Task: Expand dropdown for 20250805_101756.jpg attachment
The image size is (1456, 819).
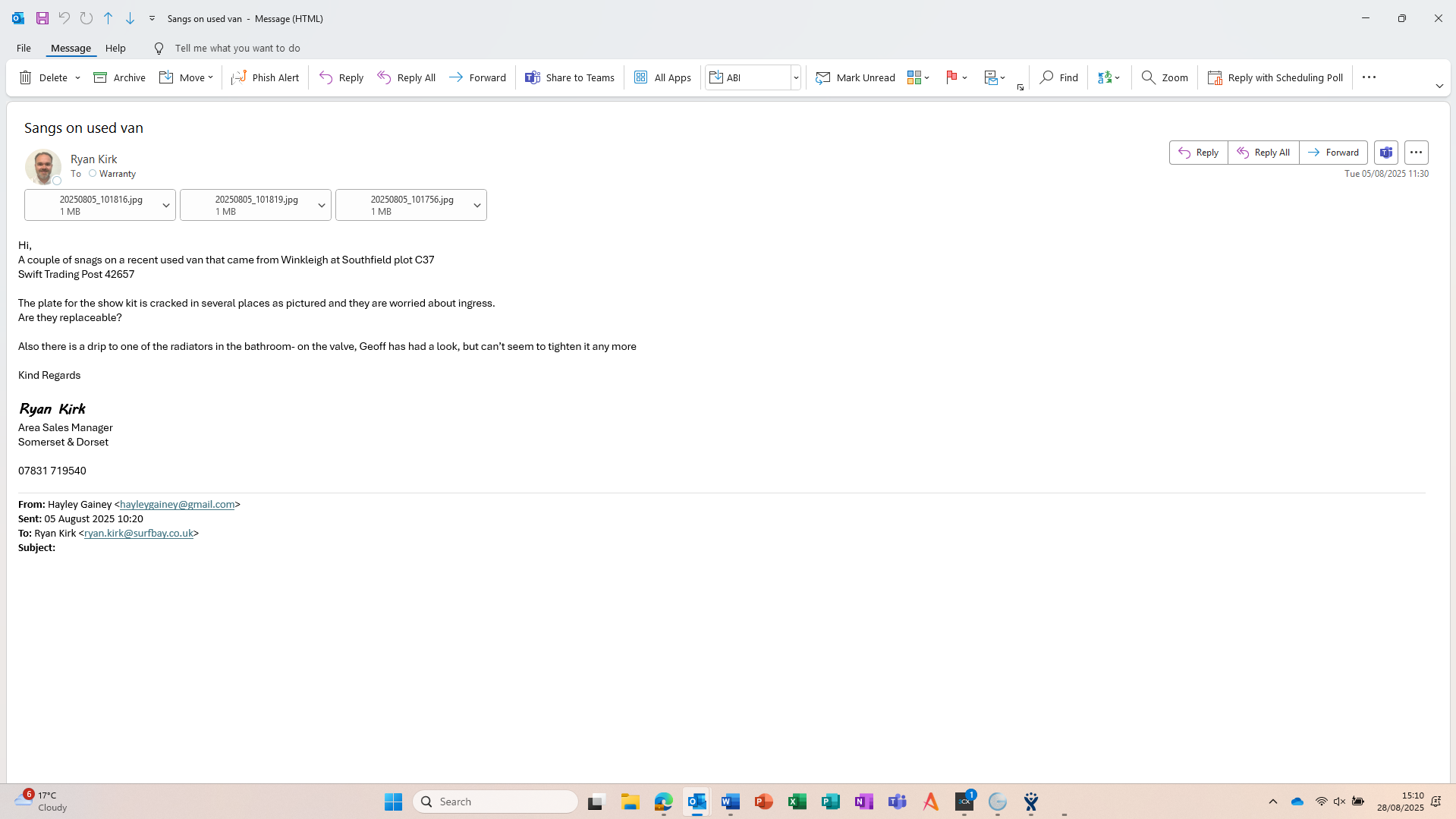Action: [477, 206]
